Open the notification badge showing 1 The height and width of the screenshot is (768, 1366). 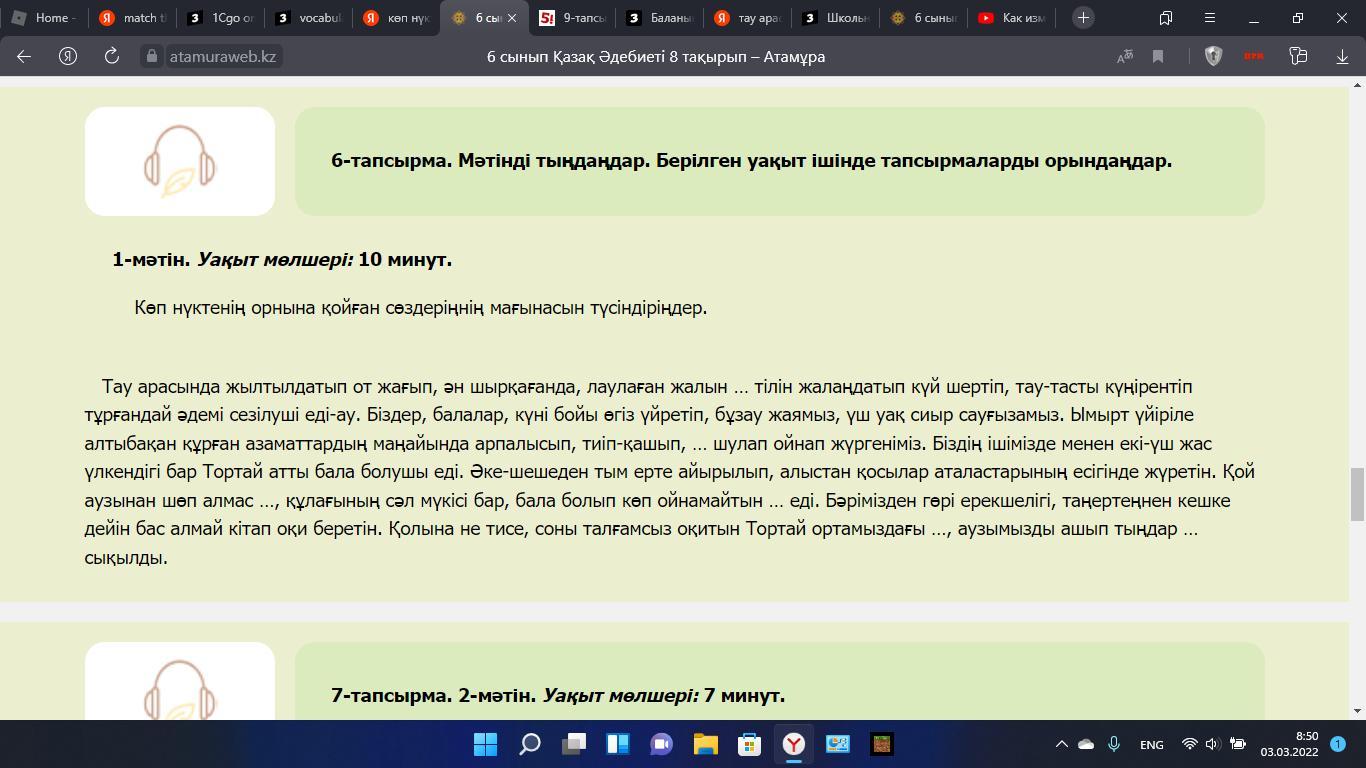tap(1338, 744)
